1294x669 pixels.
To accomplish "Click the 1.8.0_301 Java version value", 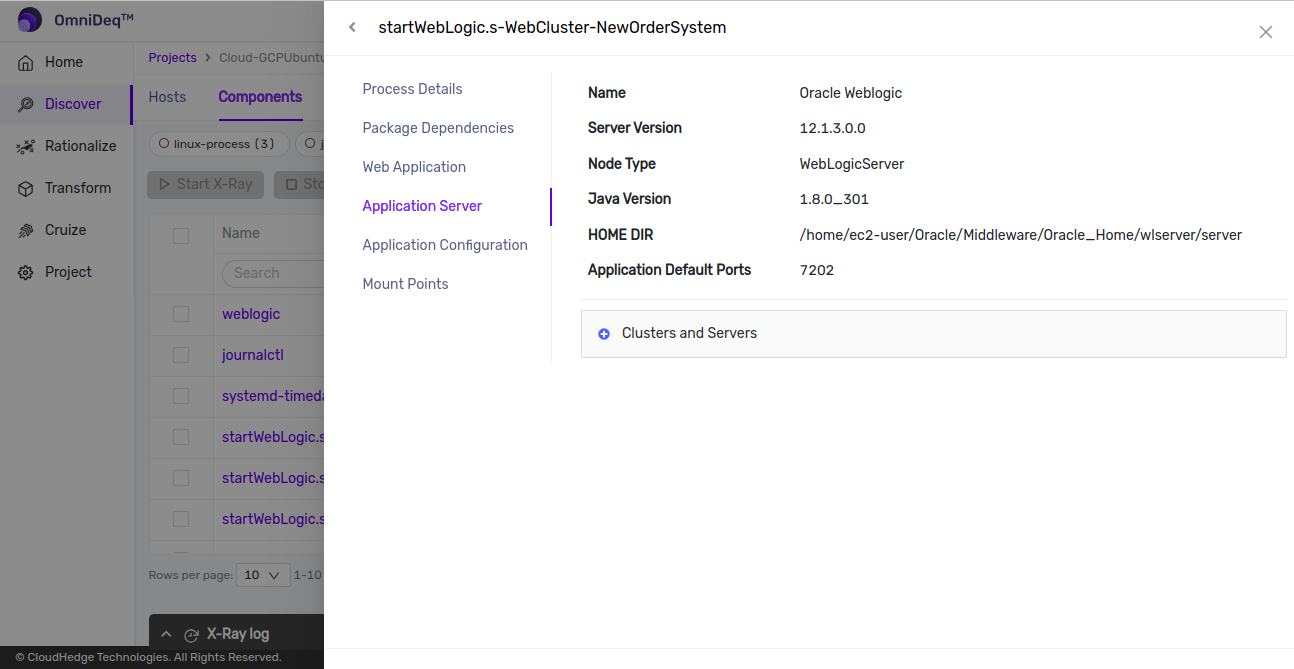I will click(834, 200).
